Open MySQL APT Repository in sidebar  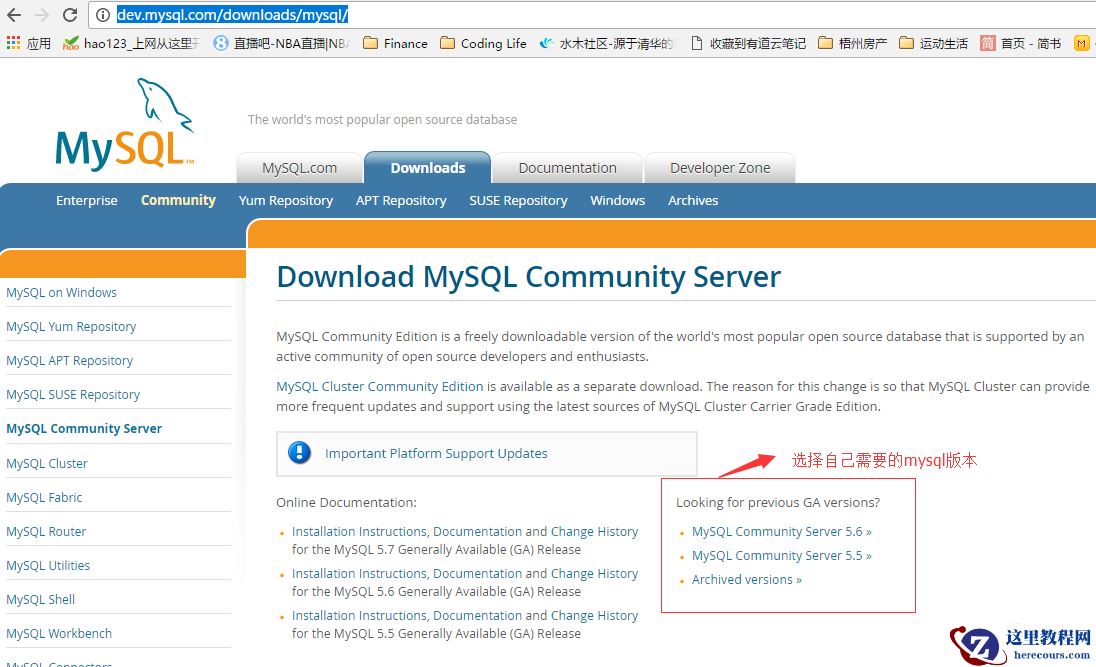[69, 361]
